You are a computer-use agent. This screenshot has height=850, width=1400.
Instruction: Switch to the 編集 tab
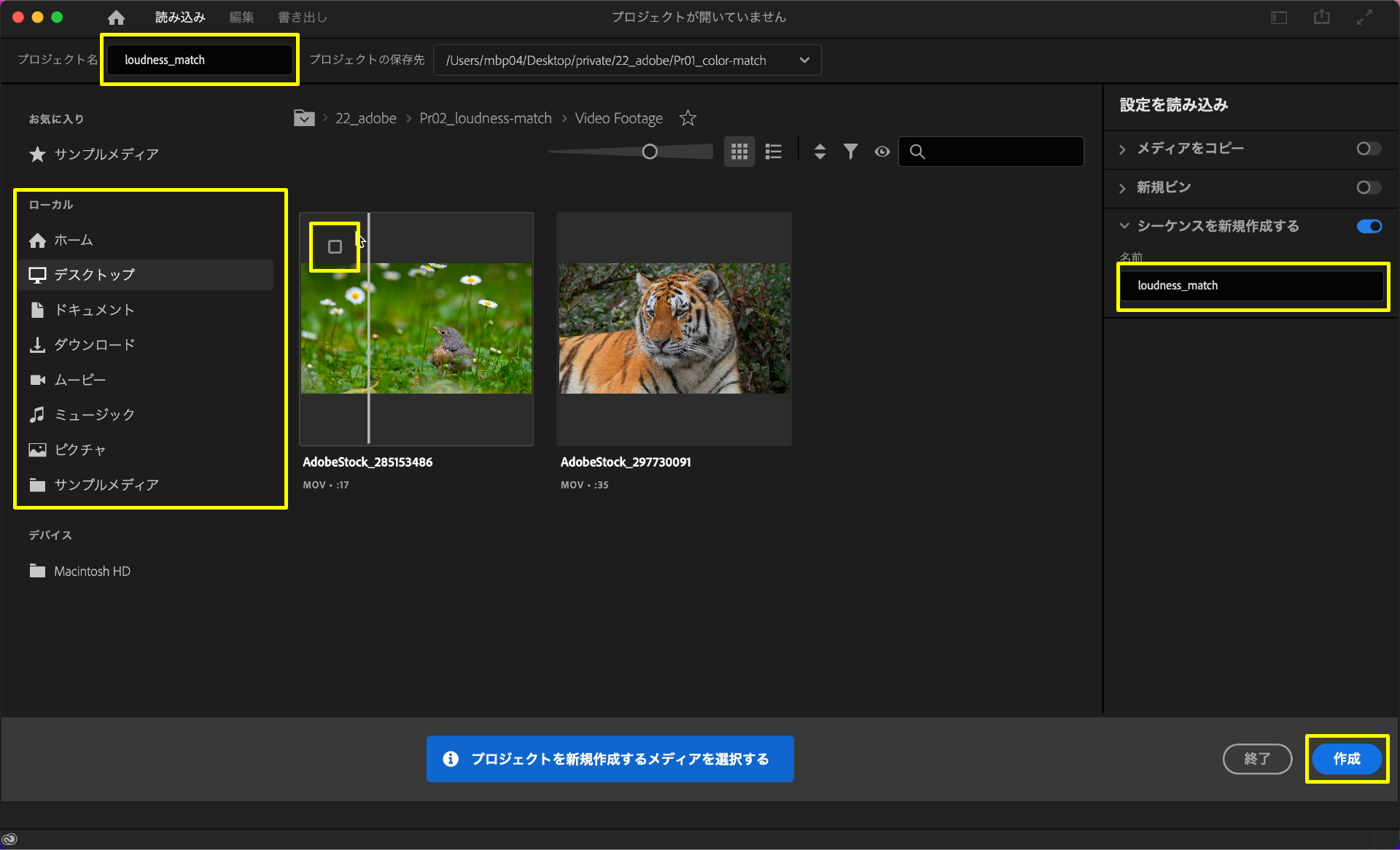pyautogui.click(x=241, y=17)
